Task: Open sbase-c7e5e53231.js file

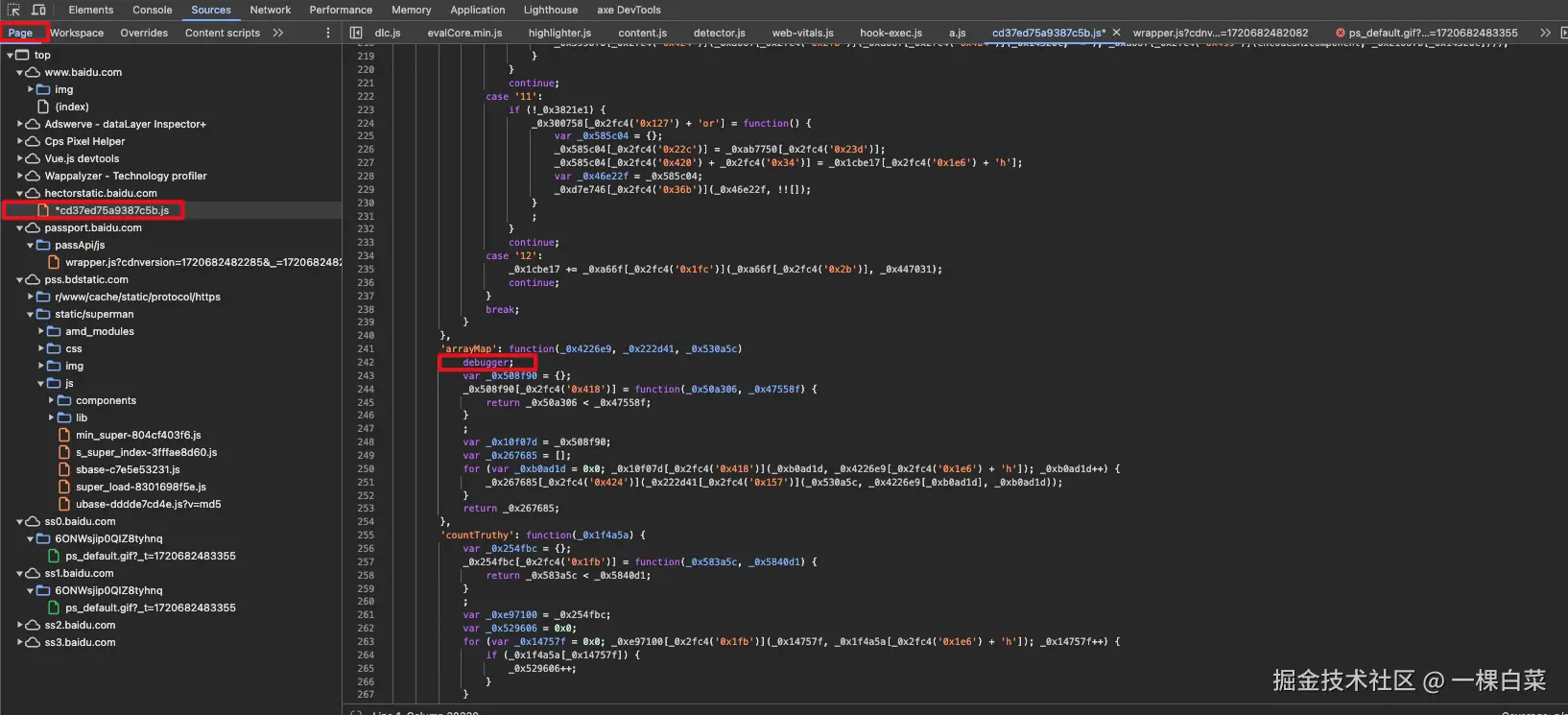Action: coord(128,469)
